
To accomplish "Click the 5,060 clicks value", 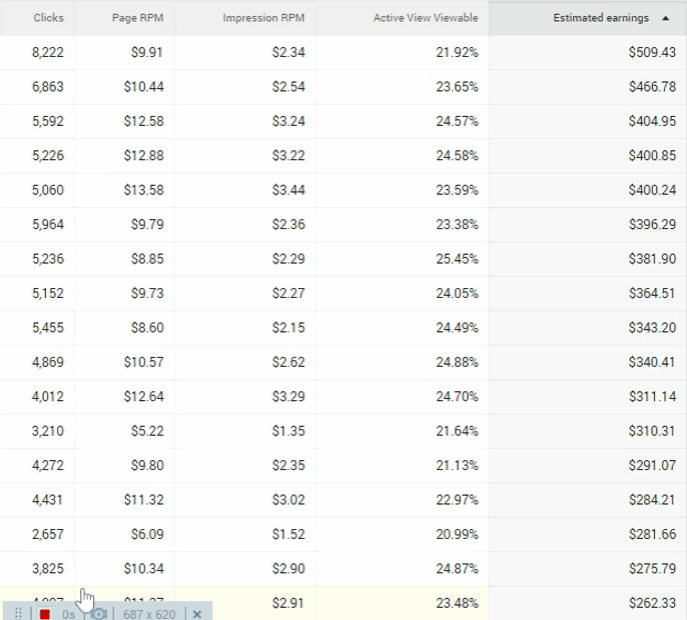I will (x=48, y=190).
